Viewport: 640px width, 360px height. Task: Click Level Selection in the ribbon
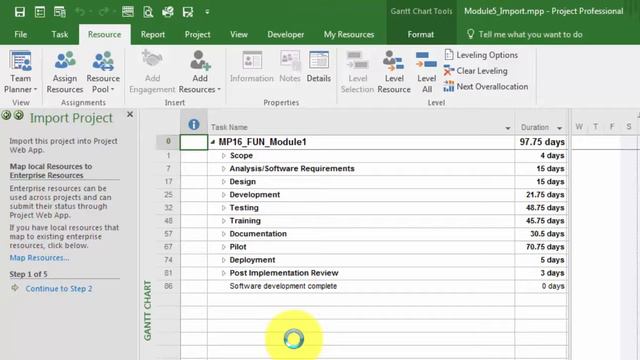(x=357, y=72)
